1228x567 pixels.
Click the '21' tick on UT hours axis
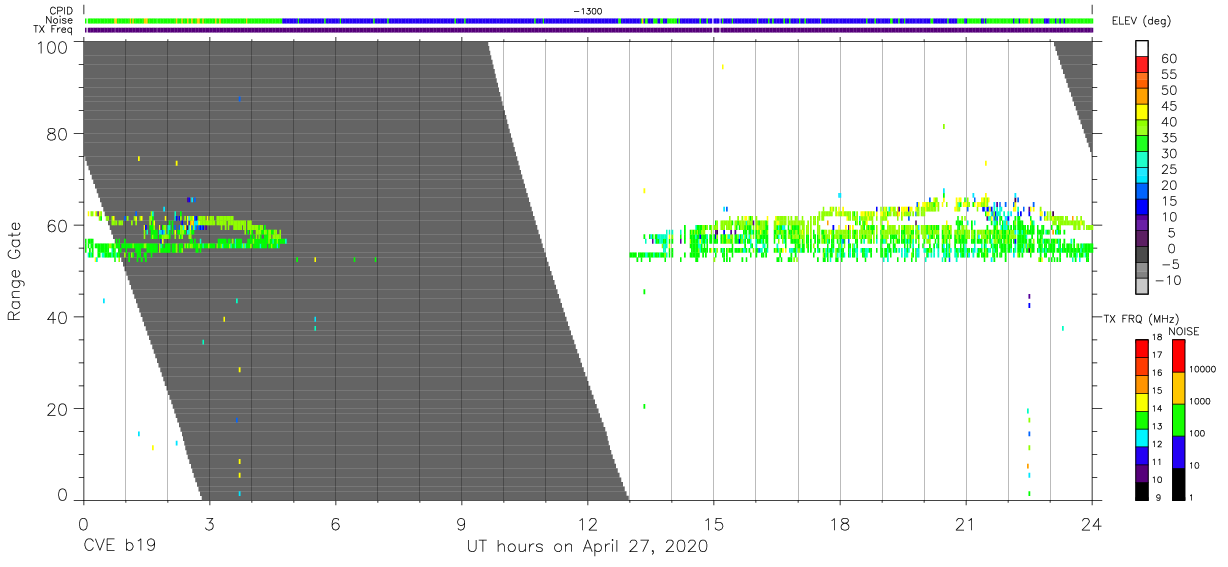click(965, 524)
